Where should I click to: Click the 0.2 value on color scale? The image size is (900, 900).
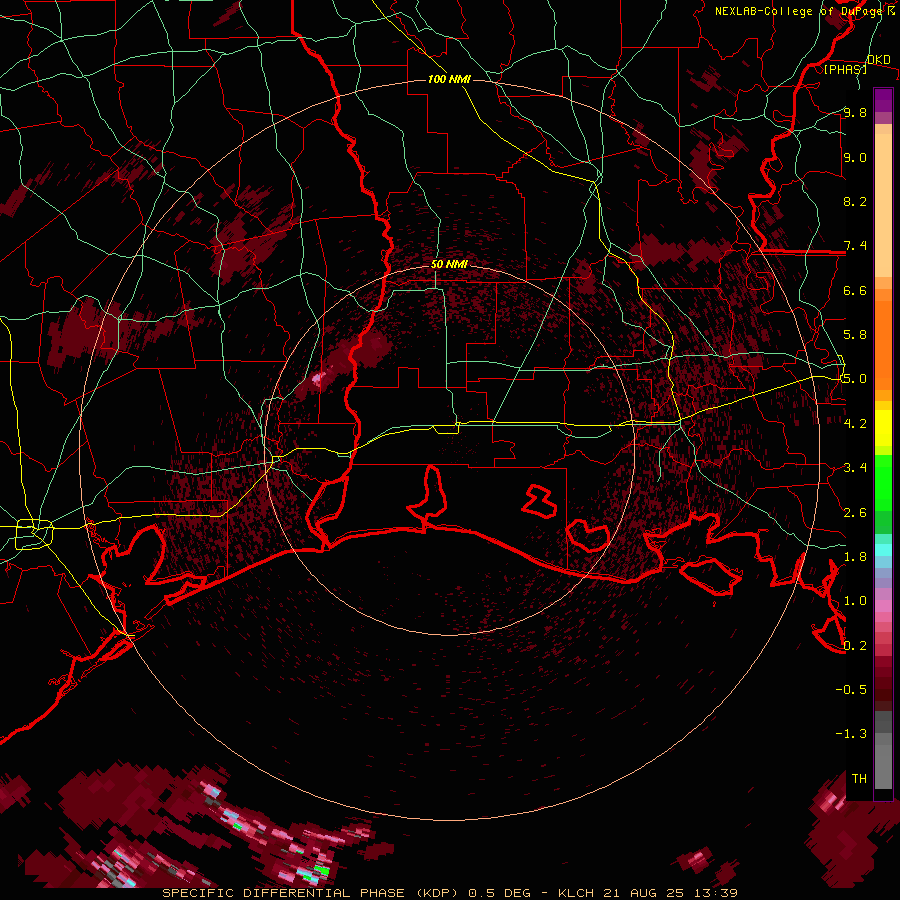point(855,646)
